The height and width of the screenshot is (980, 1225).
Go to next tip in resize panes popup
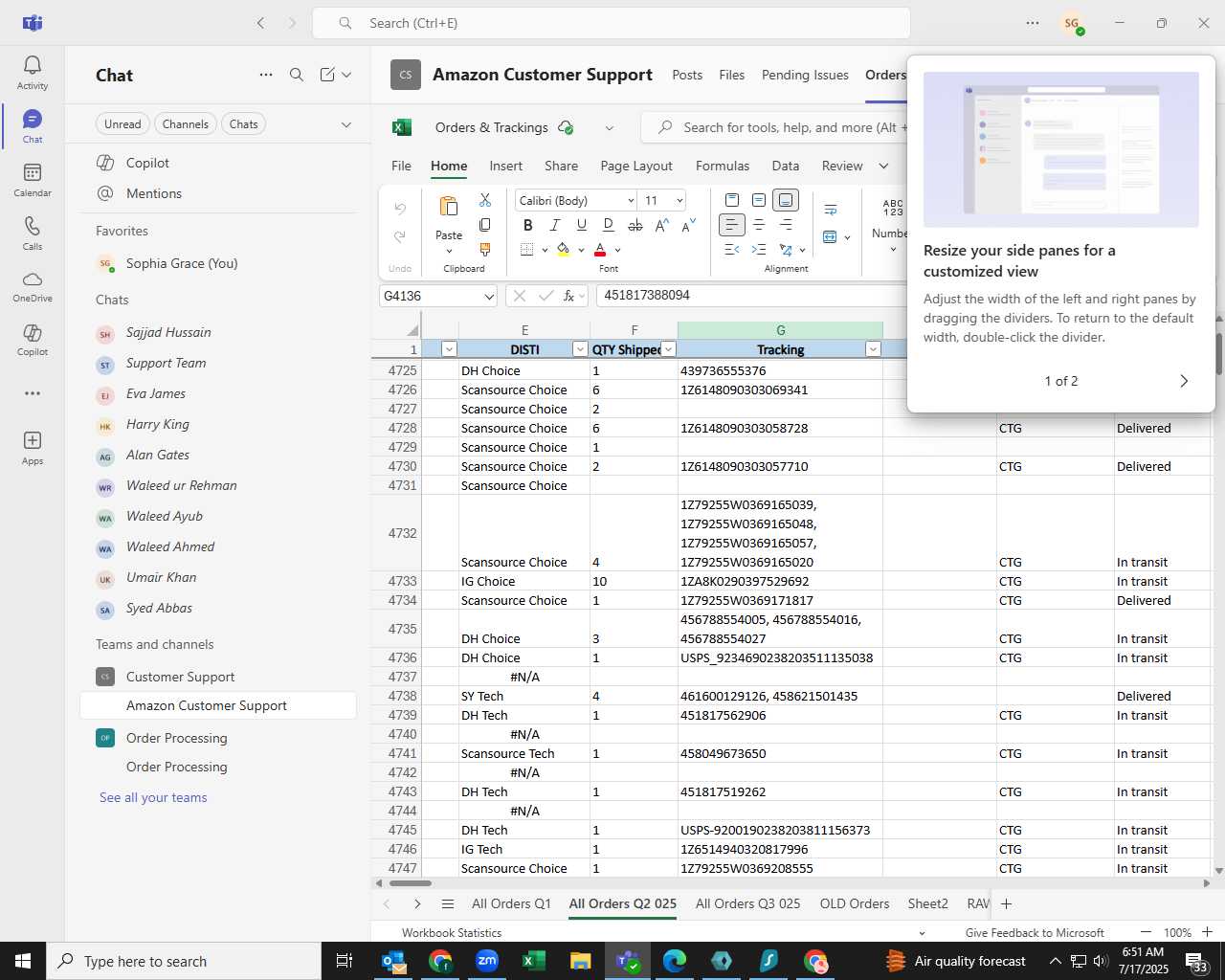point(1184,381)
